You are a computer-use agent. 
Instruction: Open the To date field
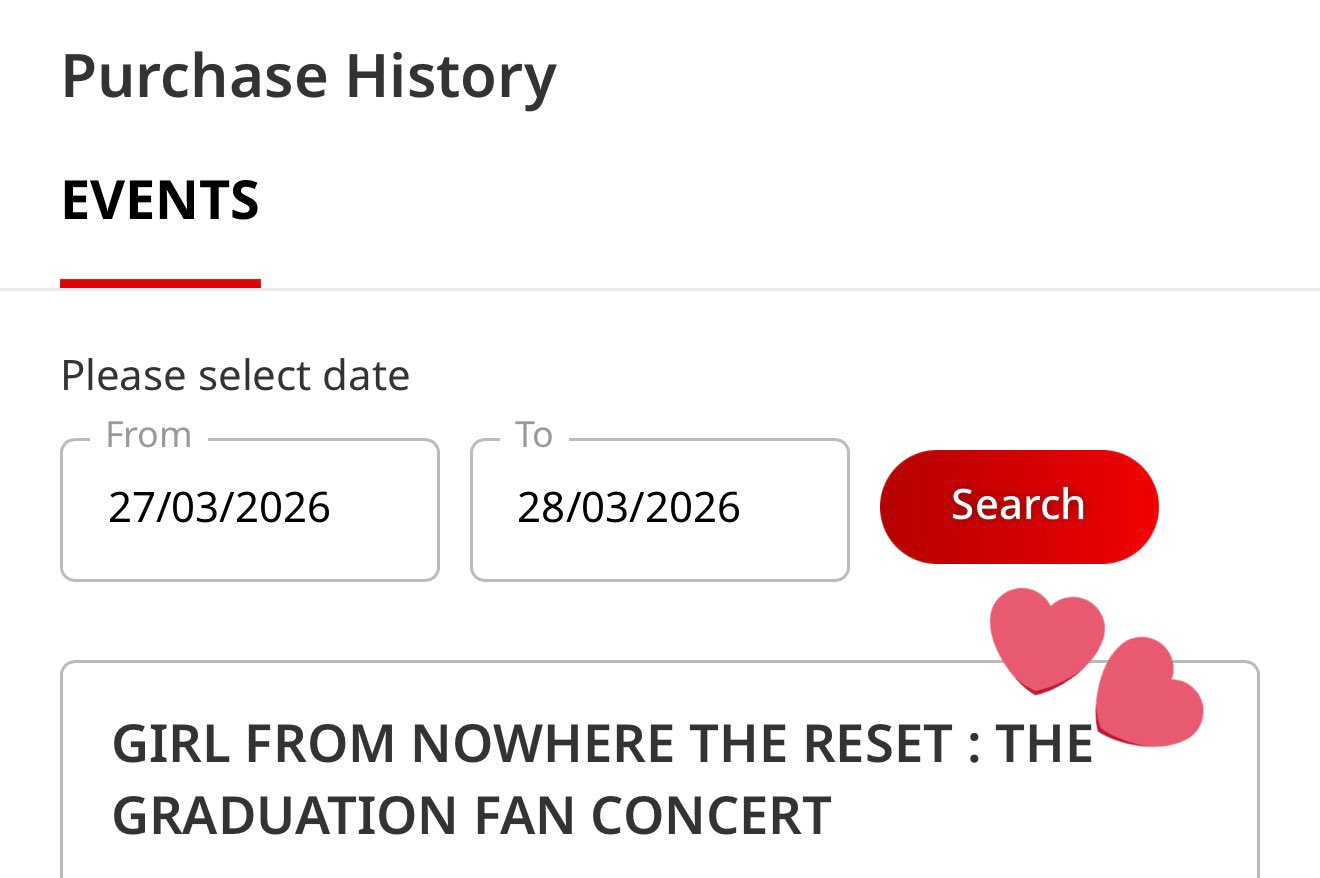click(659, 510)
